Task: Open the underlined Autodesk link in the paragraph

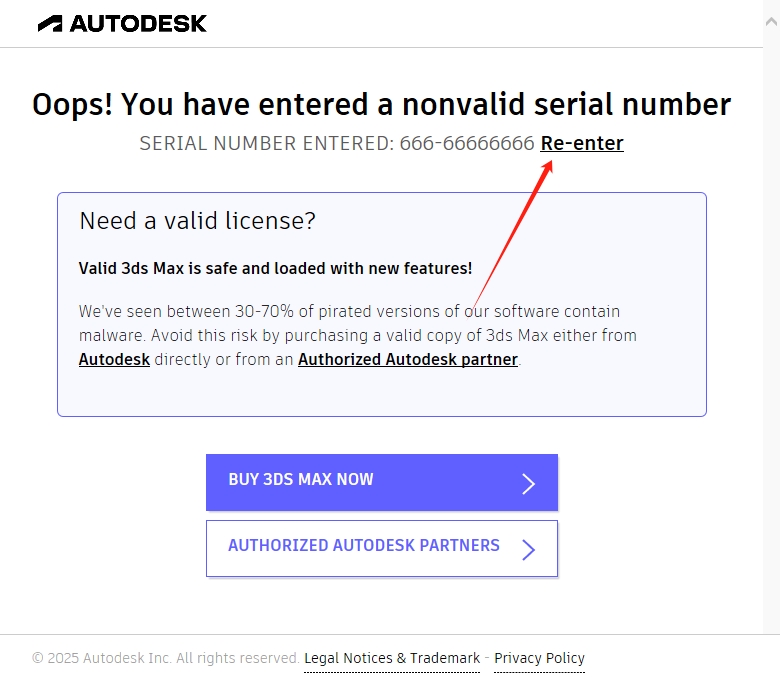Action: [x=114, y=359]
